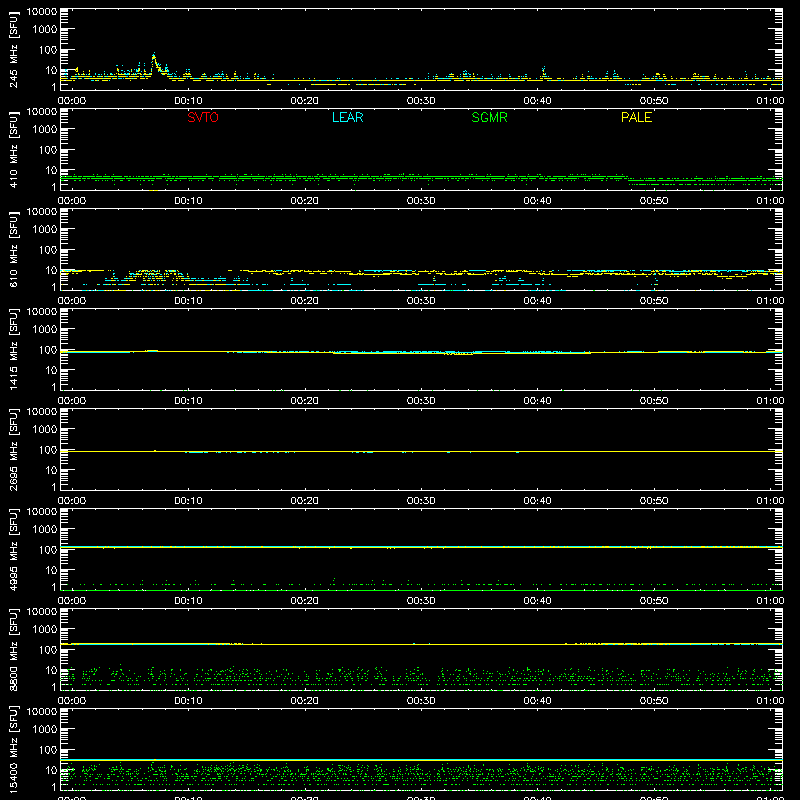Click the 100 tick of the 610 MHz panel
The width and height of the screenshot is (800, 800).
[x=48, y=250]
